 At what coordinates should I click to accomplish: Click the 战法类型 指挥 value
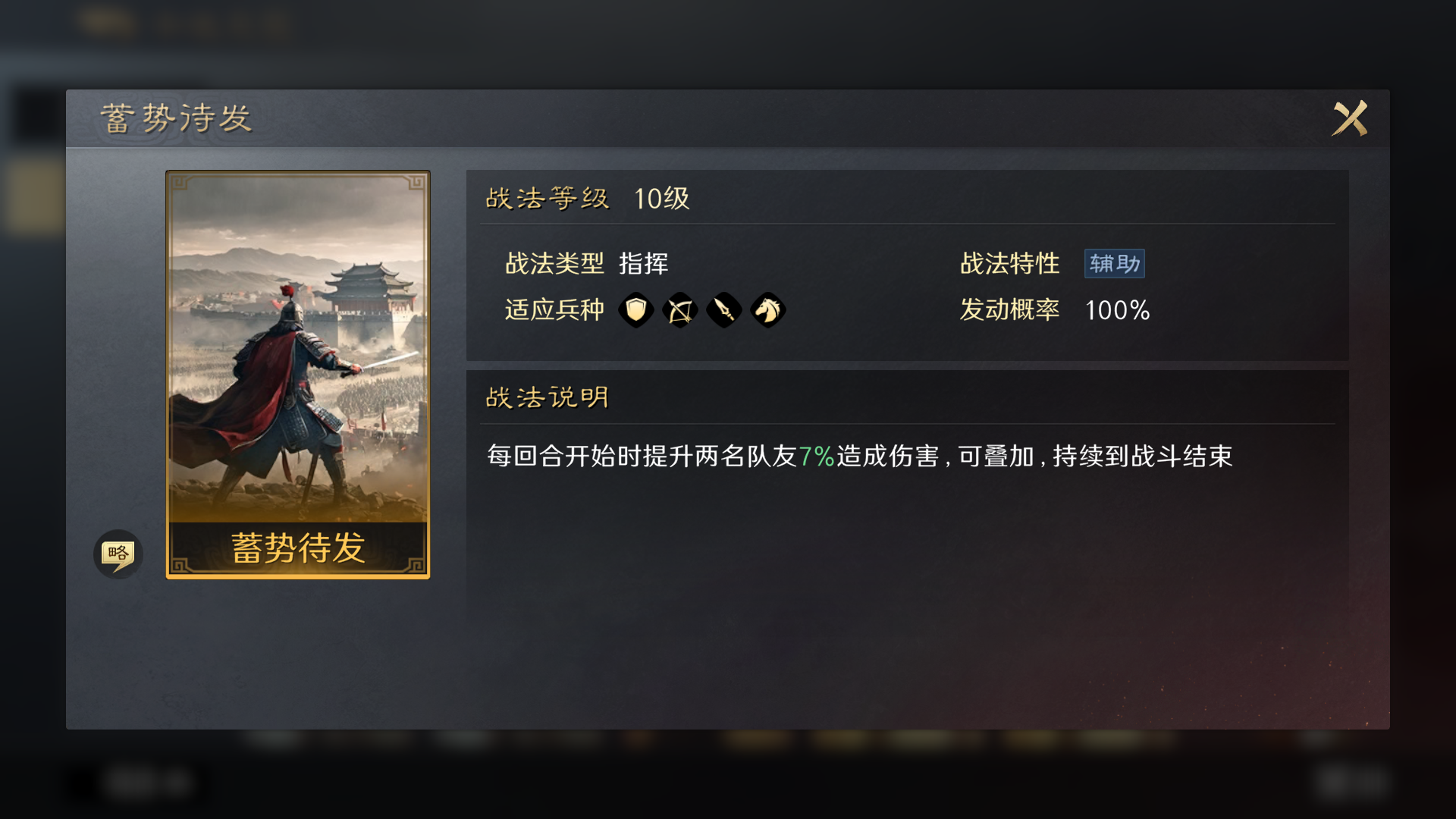[643, 264]
